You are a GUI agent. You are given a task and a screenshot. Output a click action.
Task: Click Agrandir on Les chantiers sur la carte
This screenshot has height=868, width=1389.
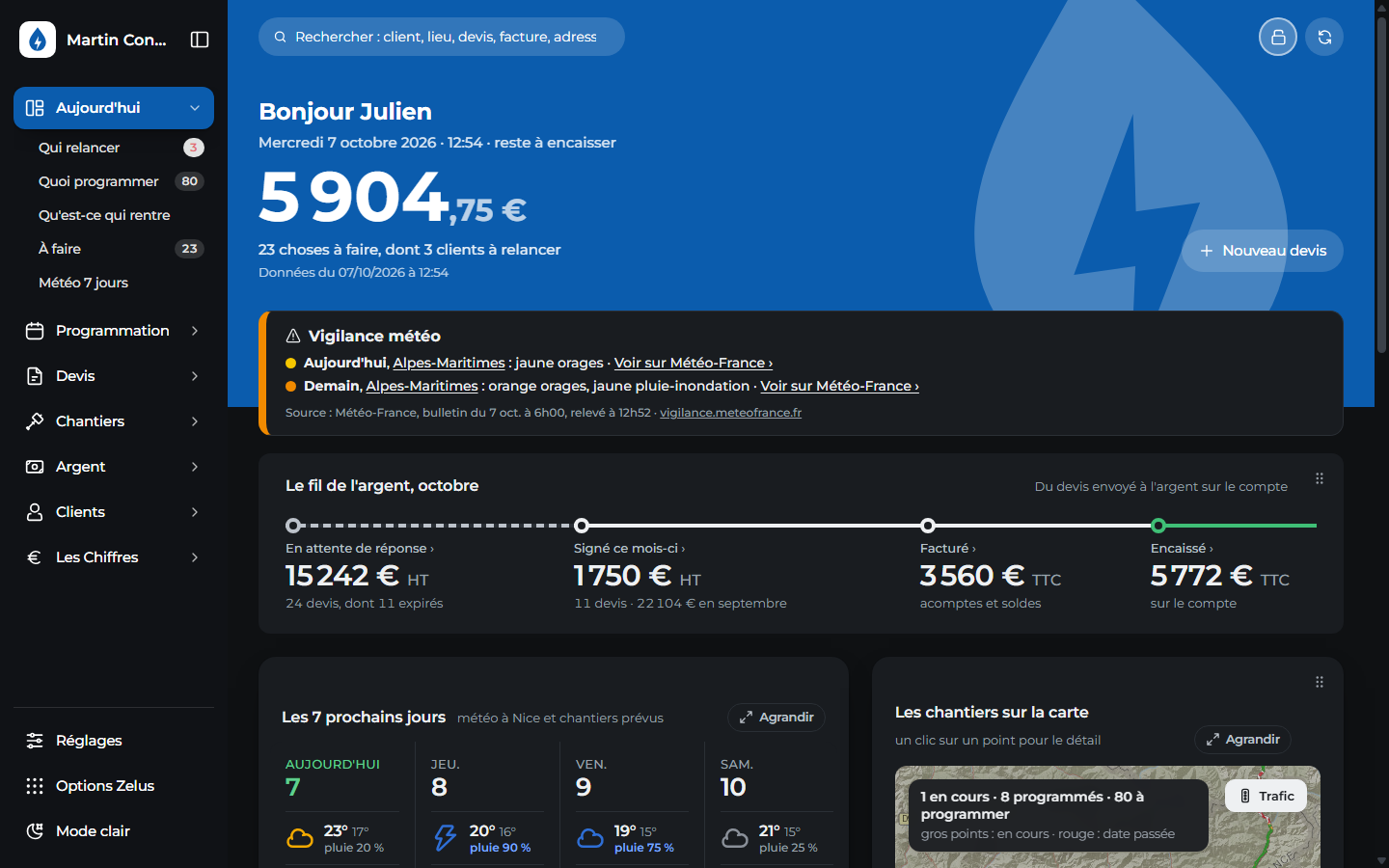pyautogui.click(x=1242, y=740)
